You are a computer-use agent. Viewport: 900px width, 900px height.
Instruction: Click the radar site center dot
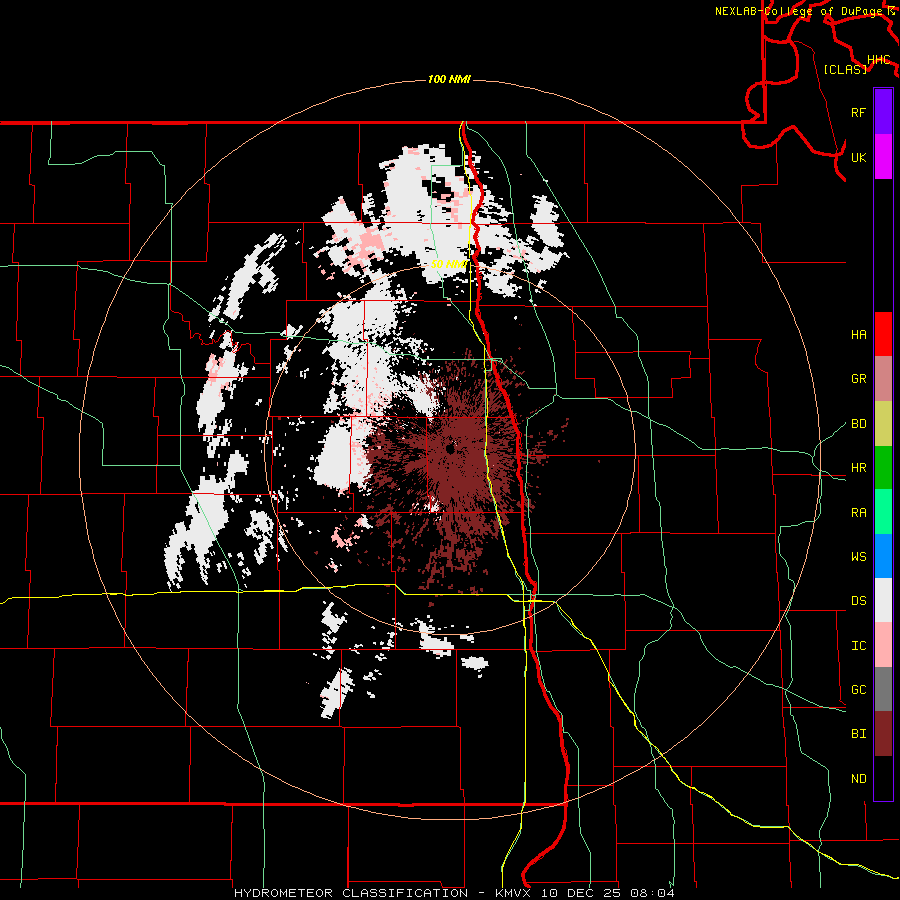[450, 449]
